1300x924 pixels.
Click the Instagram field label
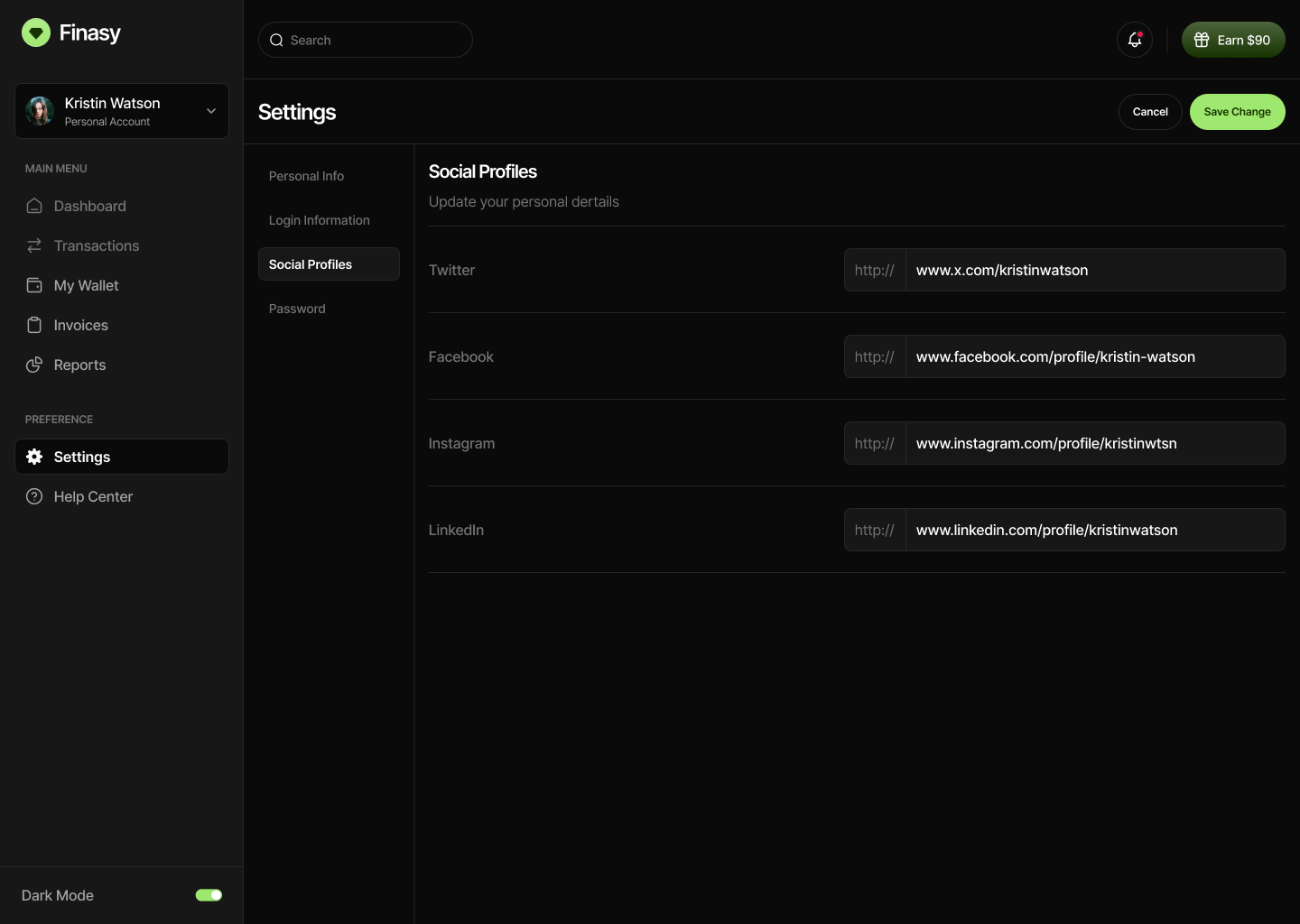click(x=462, y=443)
